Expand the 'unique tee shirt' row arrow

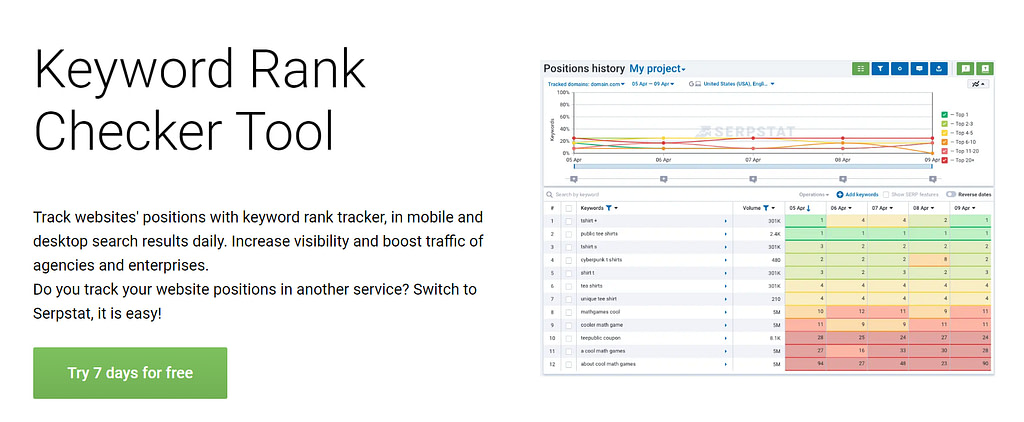tap(726, 299)
